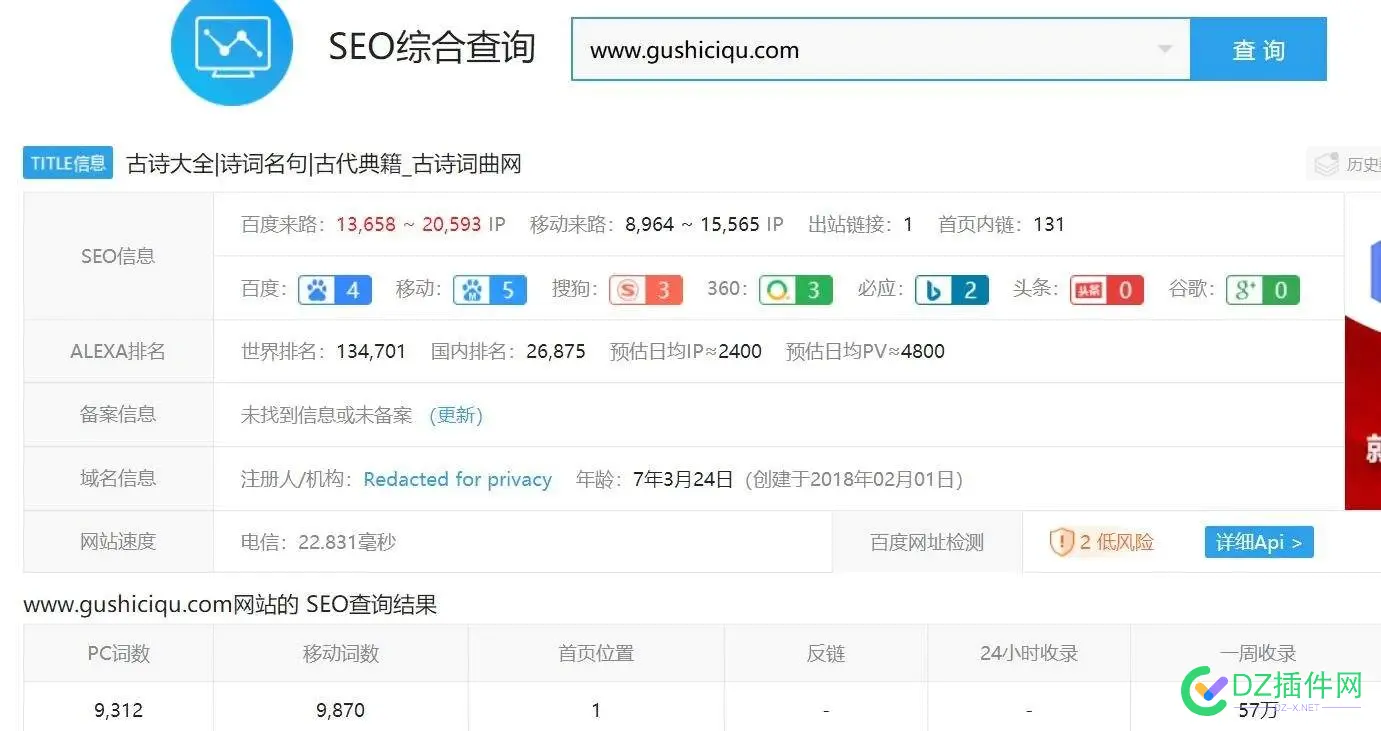Screen dimensions: 1381x731
Task: Click mobile traffic text 8,964 ~ 15,565
Action: tap(692, 224)
